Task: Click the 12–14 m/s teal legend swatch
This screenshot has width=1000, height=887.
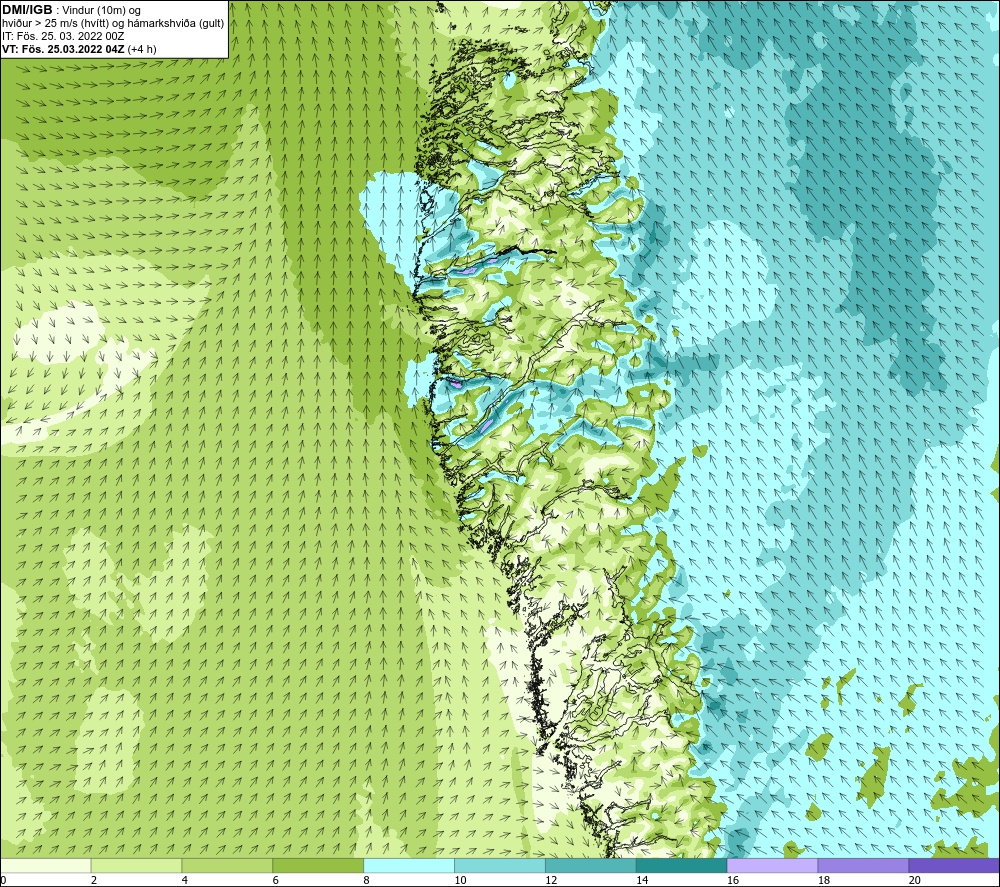Action: pyautogui.click(x=591, y=866)
